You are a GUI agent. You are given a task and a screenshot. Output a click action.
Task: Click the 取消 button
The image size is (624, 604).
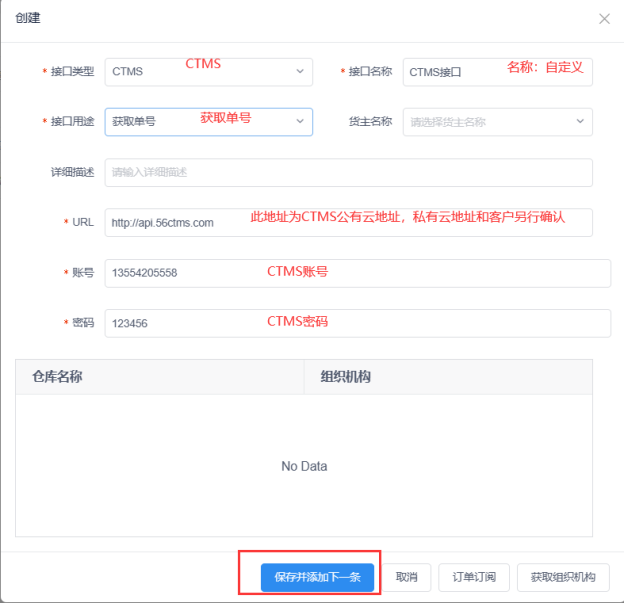click(406, 577)
